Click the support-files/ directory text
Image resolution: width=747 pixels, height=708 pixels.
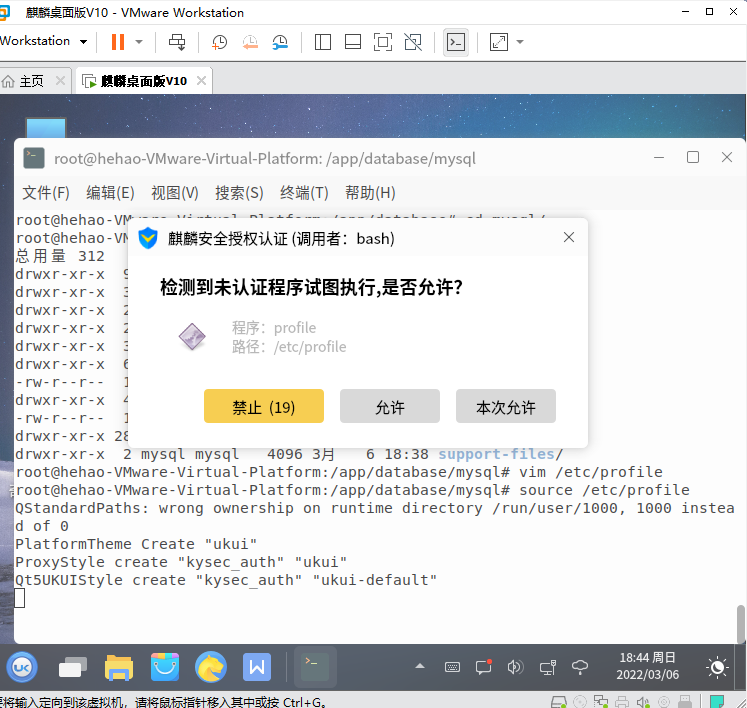[501, 454]
